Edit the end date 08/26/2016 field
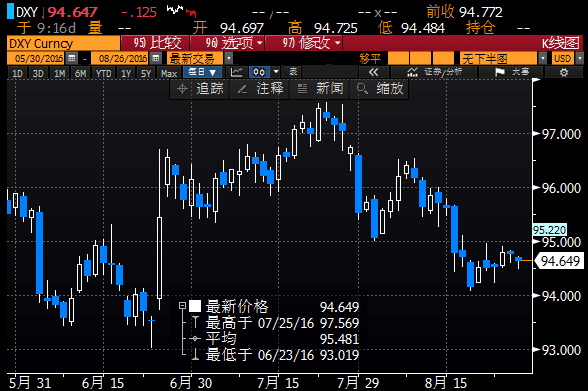Image resolution: width=588 pixels, height=391 pixels. tap(120, 58)
